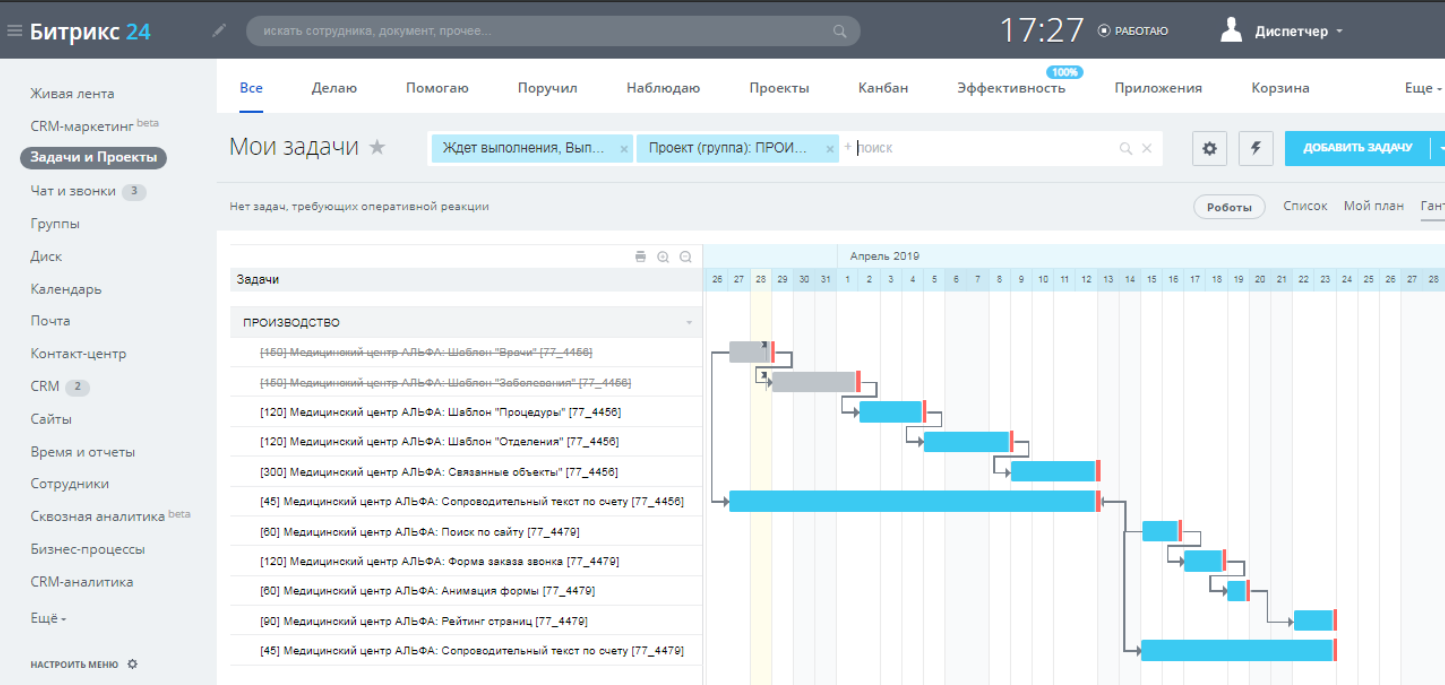
Task: Zoom out the Gantt chart timeline
Action: [686, 257]
